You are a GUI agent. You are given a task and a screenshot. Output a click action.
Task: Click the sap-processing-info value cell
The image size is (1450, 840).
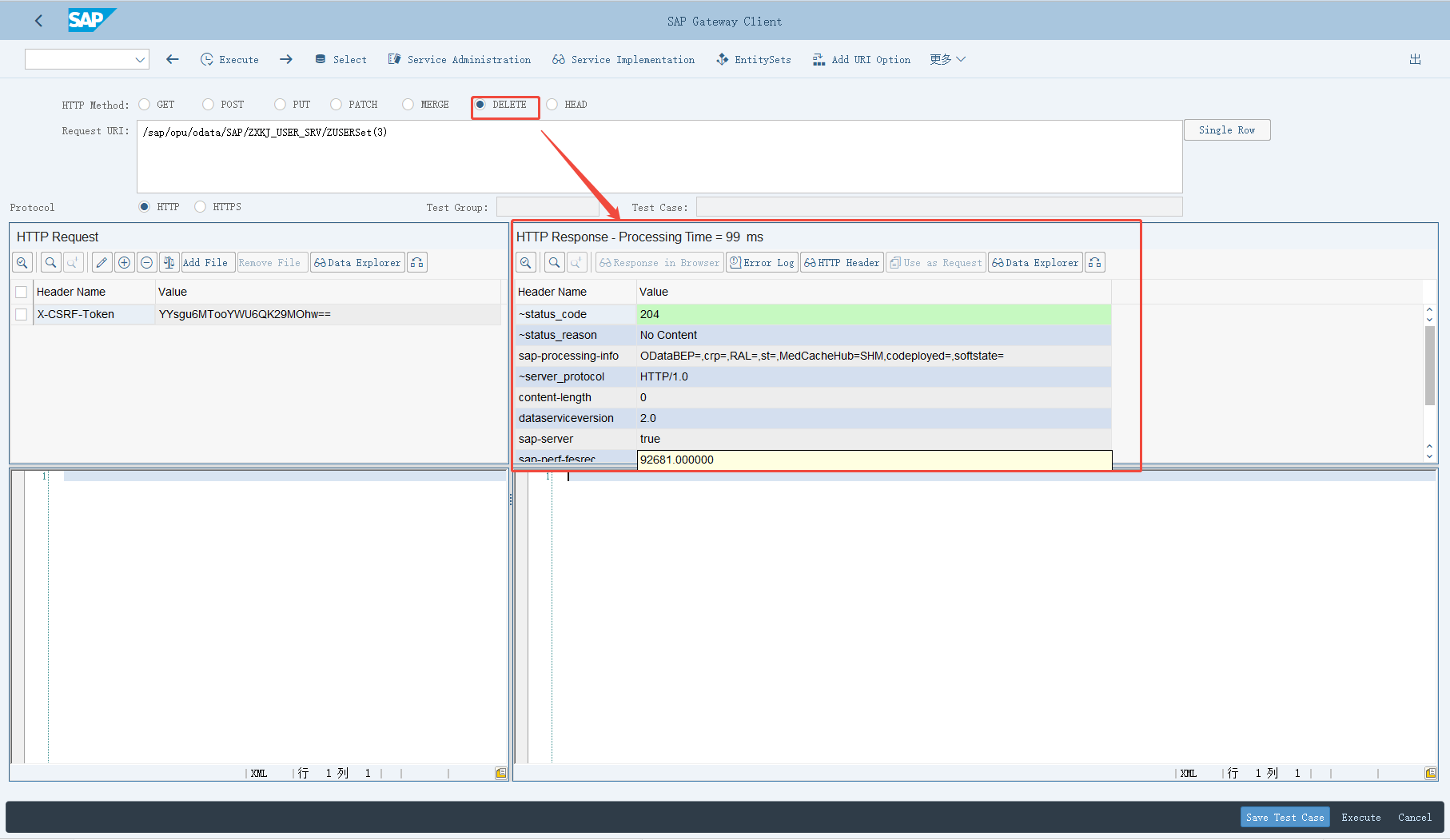(x=874, y=356)
